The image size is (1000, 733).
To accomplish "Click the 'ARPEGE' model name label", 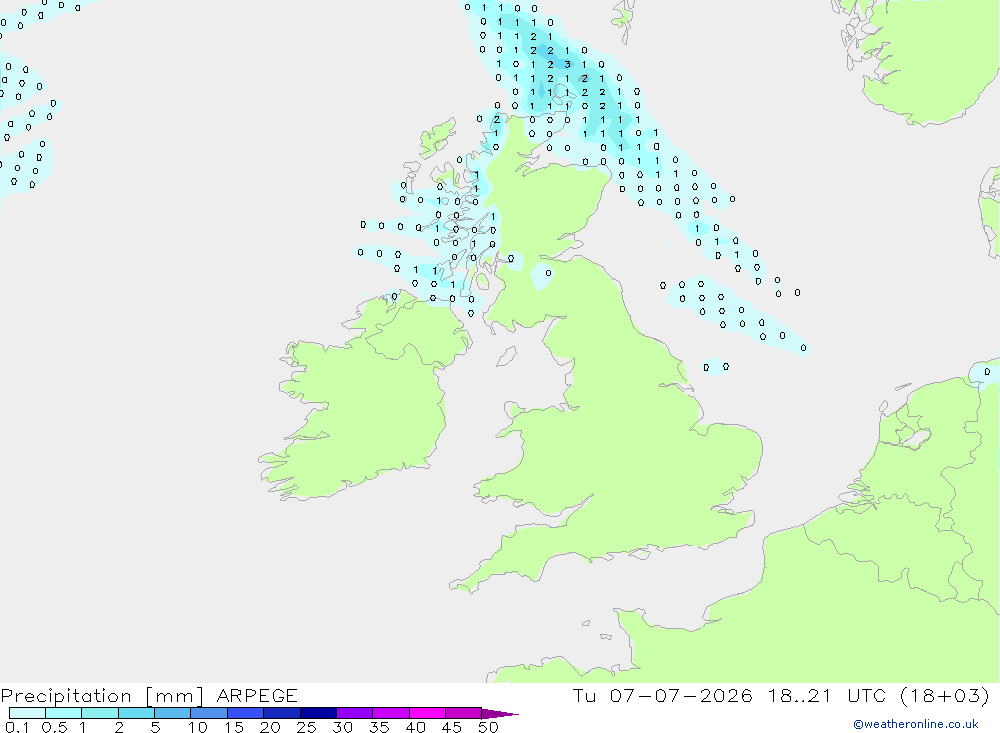I will coord(257,695).
